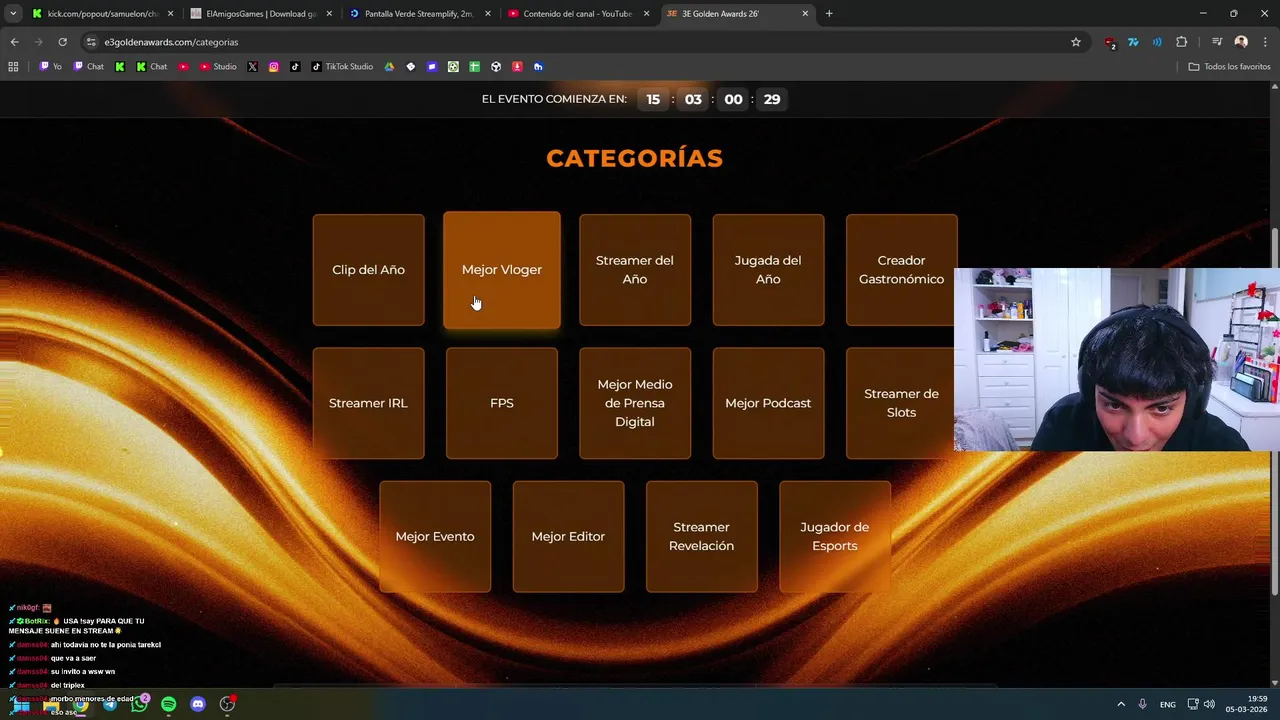Open the Jugador de Esports category

pos(835,537)
